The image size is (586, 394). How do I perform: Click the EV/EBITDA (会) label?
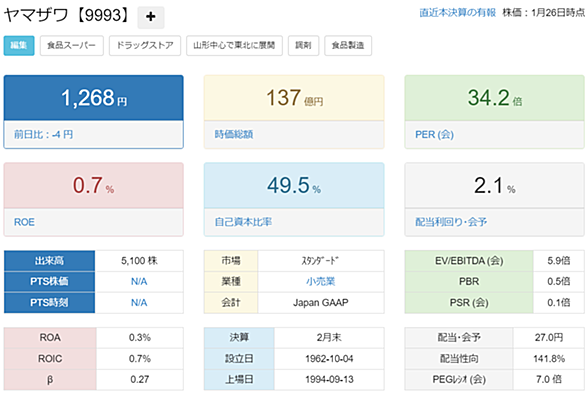coord(469,261)
